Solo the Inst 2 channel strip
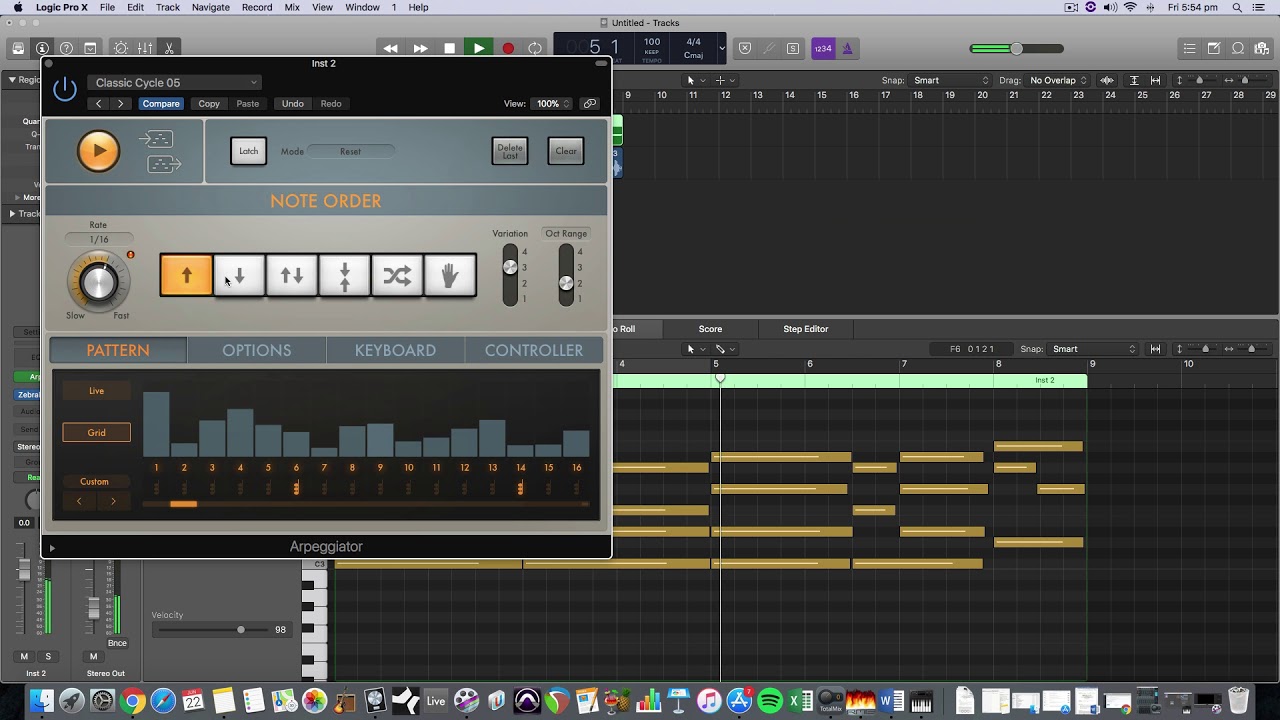1280x720 pixels. [x=48, y=657]
